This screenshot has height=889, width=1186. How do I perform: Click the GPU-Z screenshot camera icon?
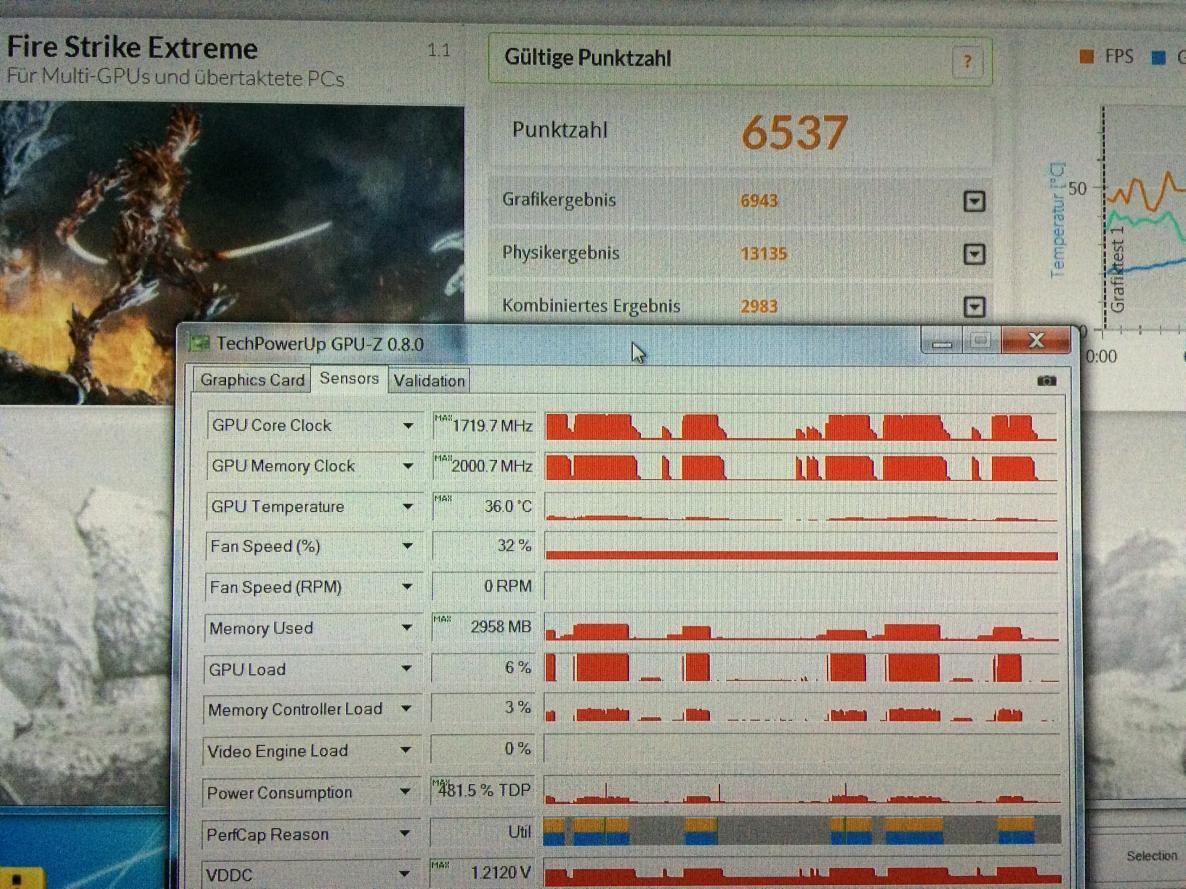tap(1046, 381)
